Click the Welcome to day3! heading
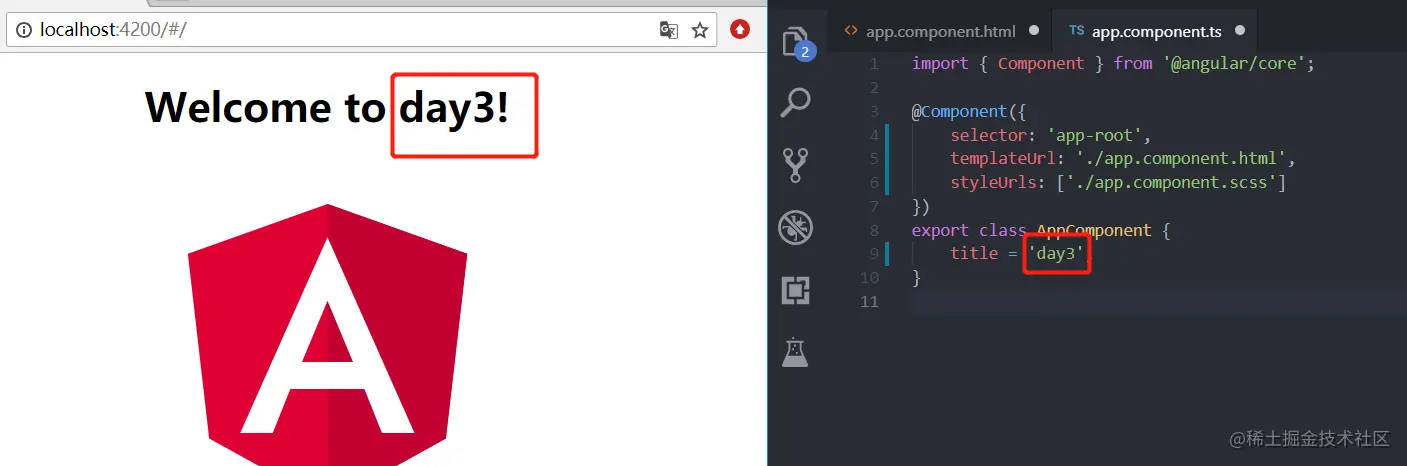This screenshot has width=1407, height=466. point(327,107)
